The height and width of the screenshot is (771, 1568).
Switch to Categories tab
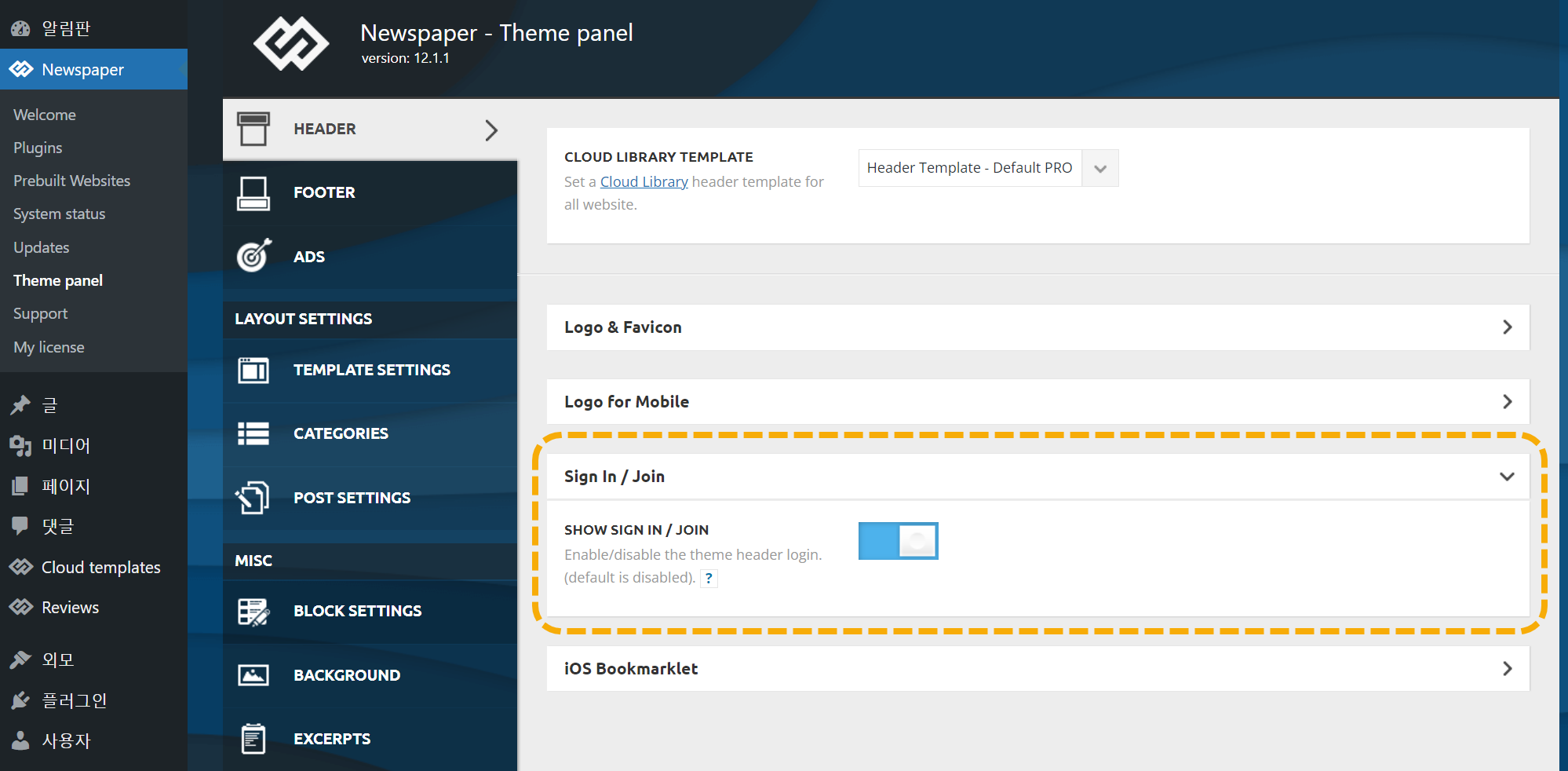tap(370, 433)
